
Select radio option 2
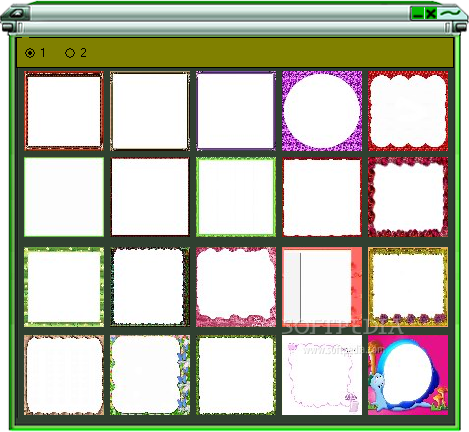pos(76,53)
